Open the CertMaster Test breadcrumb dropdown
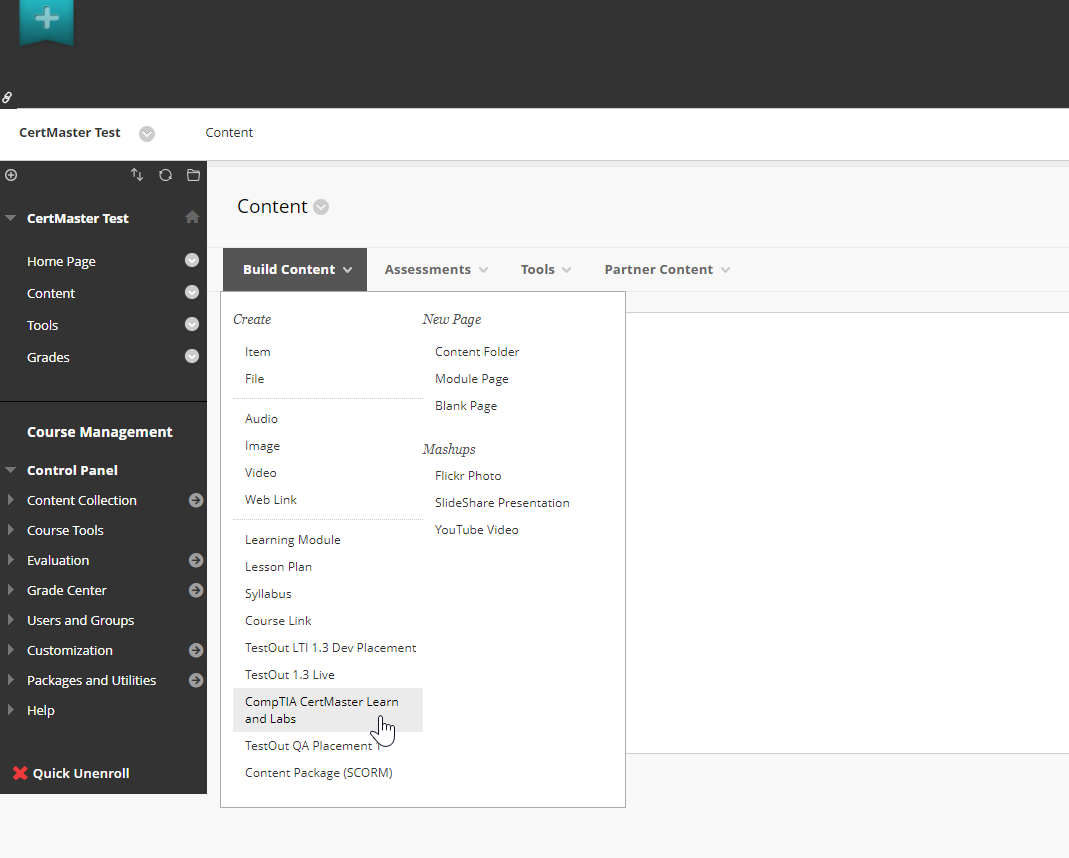 tap(147, 133)
